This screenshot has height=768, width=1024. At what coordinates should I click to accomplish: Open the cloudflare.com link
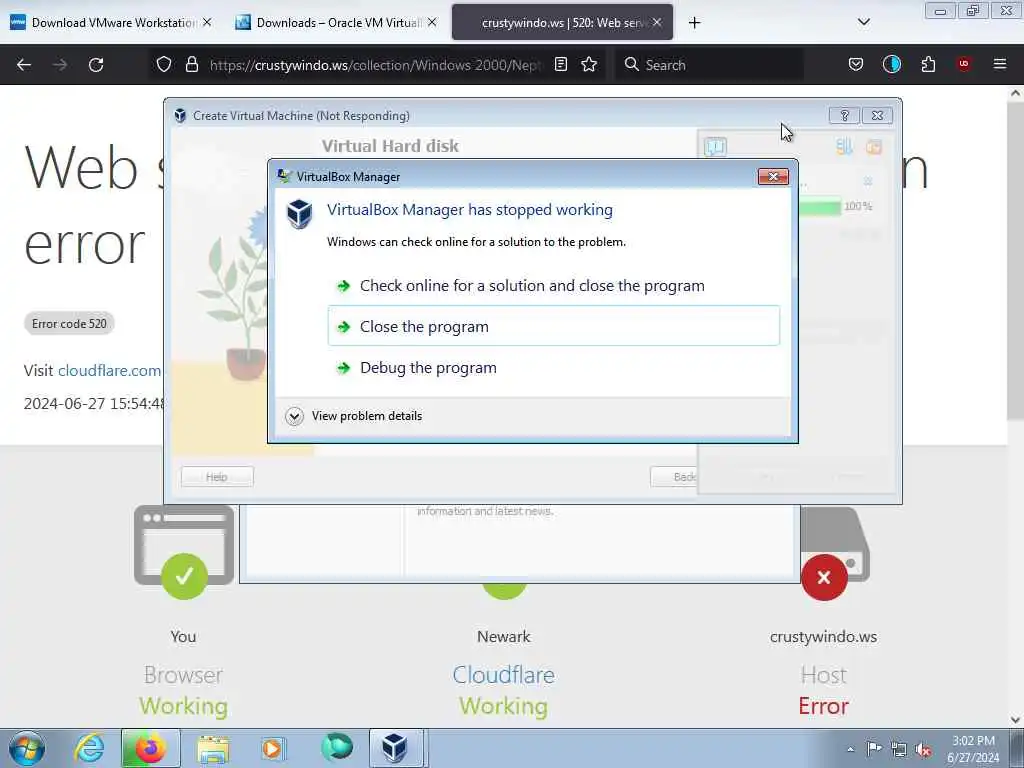click(x=109, y=370)
